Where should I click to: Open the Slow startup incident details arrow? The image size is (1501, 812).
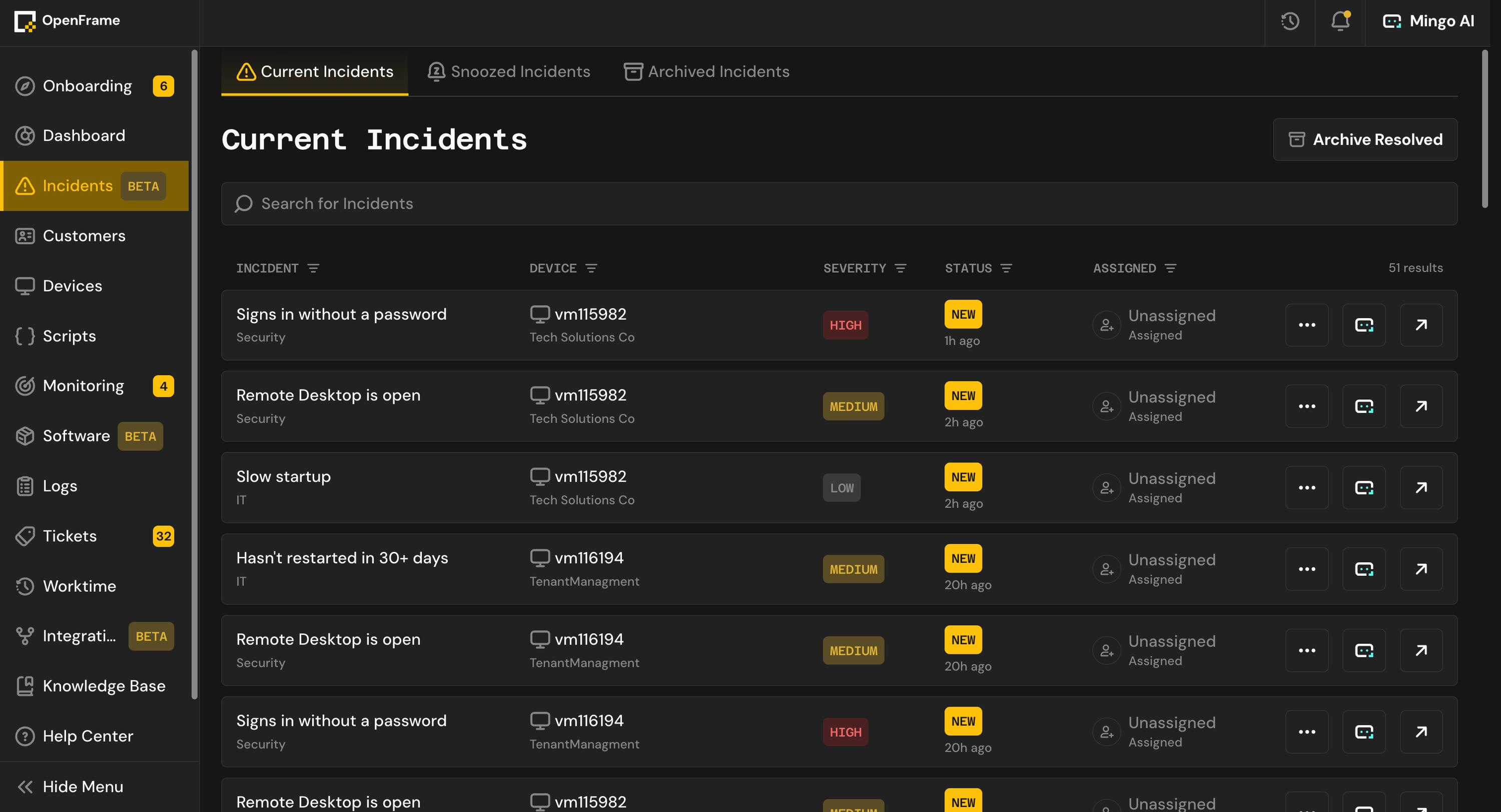[x=1420, y=487]
